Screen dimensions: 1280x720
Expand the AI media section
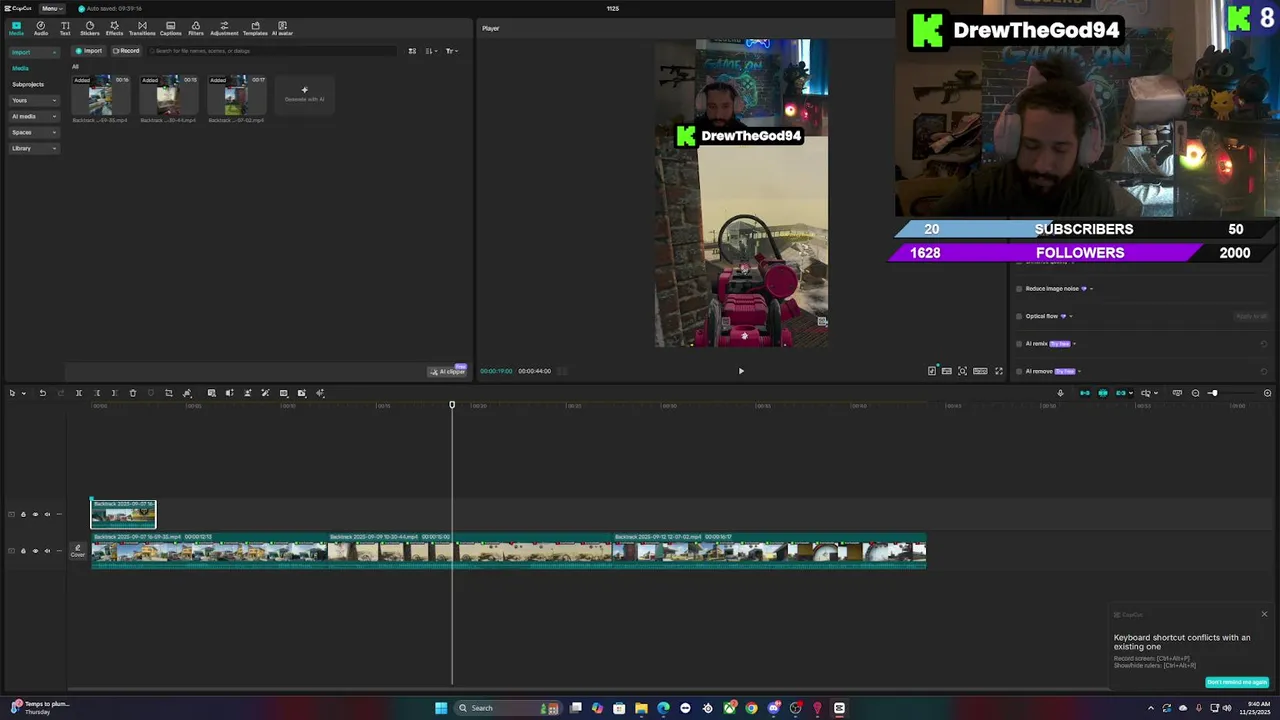click(33, 116)
